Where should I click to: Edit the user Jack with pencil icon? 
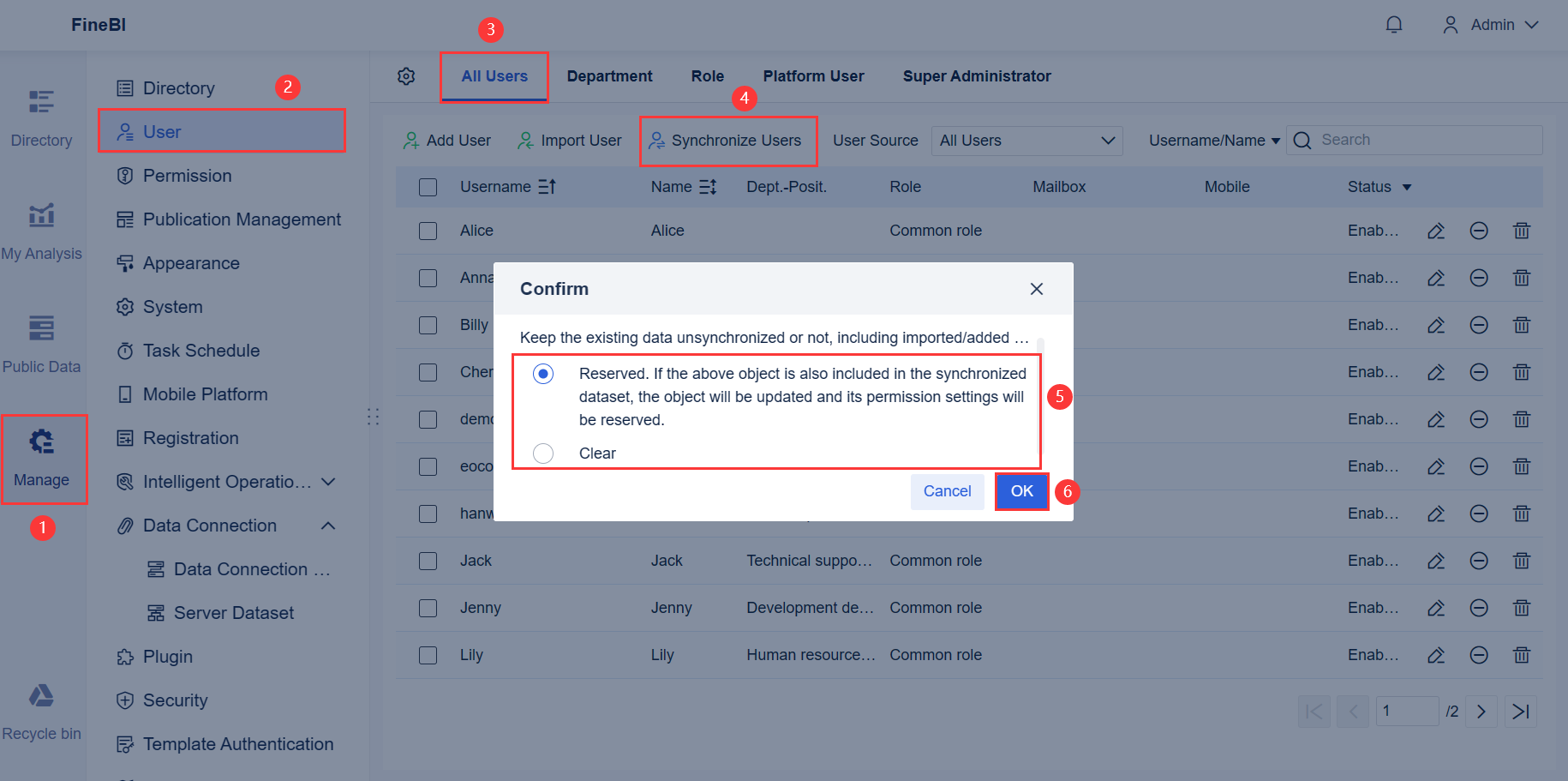1437,561
